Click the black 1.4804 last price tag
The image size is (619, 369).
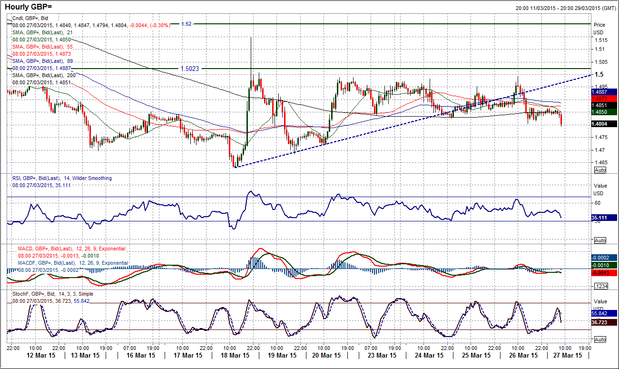pos(604,124)
